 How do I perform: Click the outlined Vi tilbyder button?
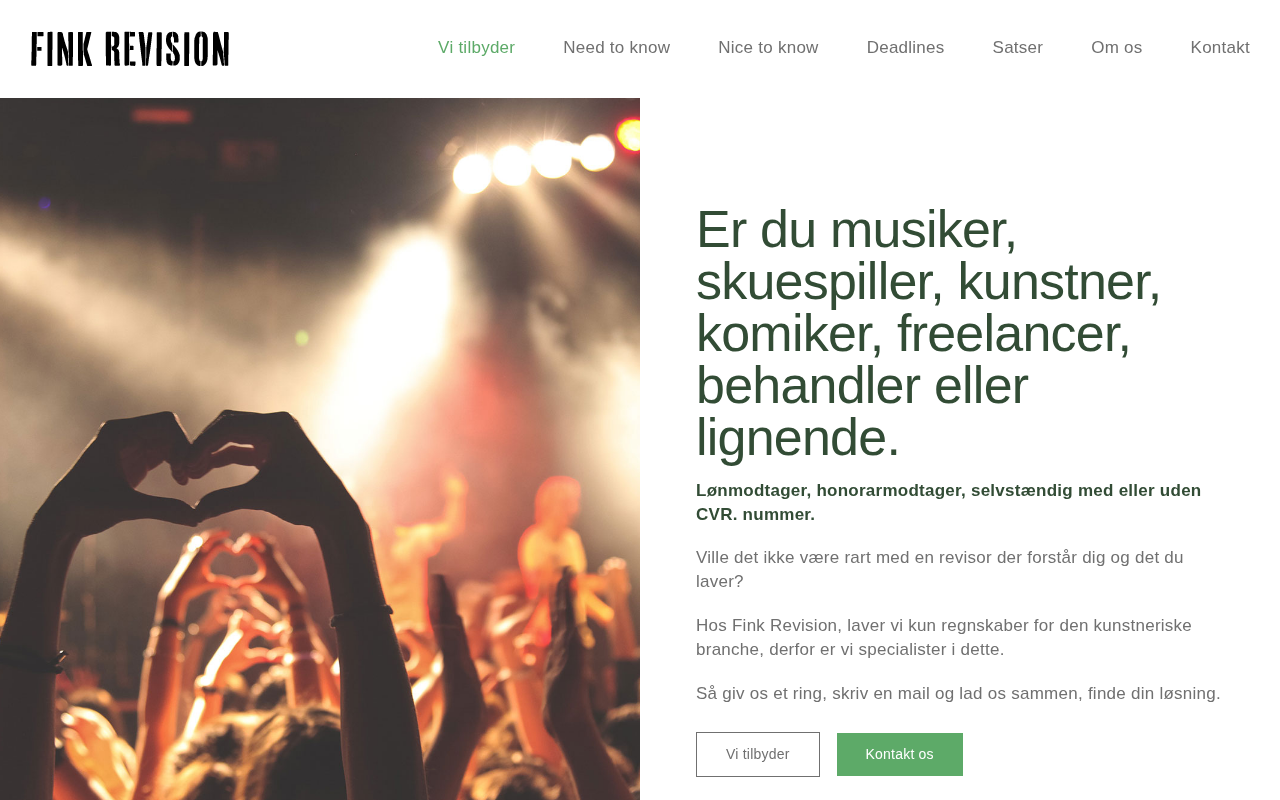pos(758,754)
